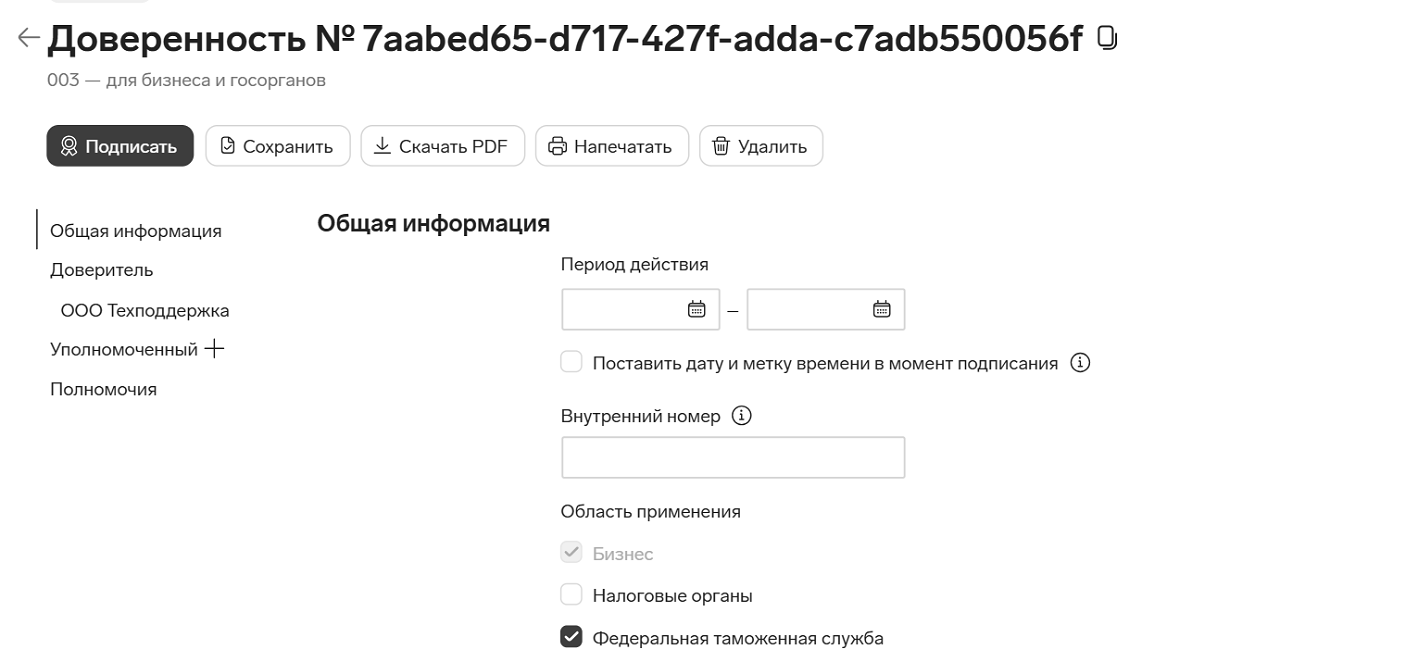Click the Подписать button

pyautogui.click(x=120, y=146)
